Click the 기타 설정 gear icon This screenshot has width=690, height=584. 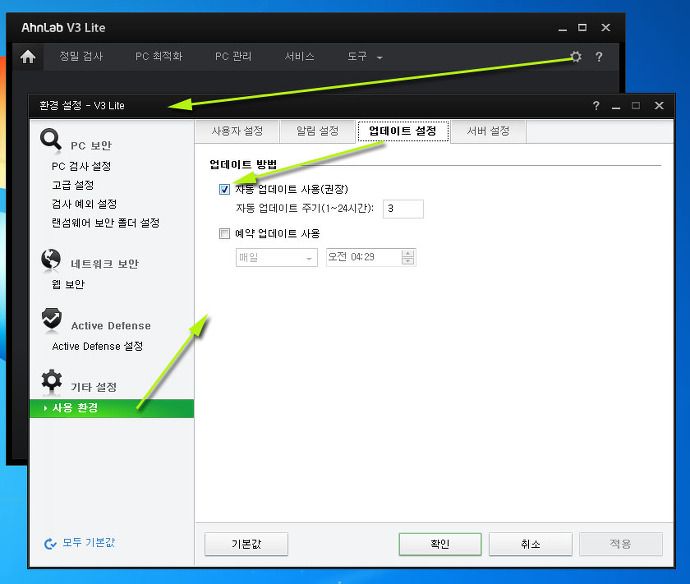pyautogui.click(x=51, y=380)
